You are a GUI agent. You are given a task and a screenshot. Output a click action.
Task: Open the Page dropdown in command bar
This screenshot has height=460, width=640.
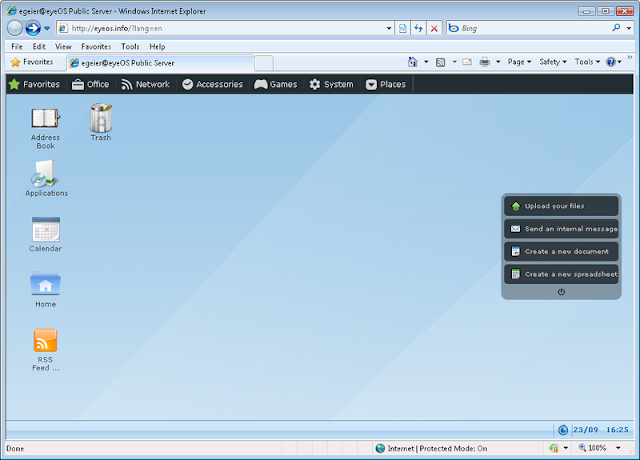[x=520, y=62]
